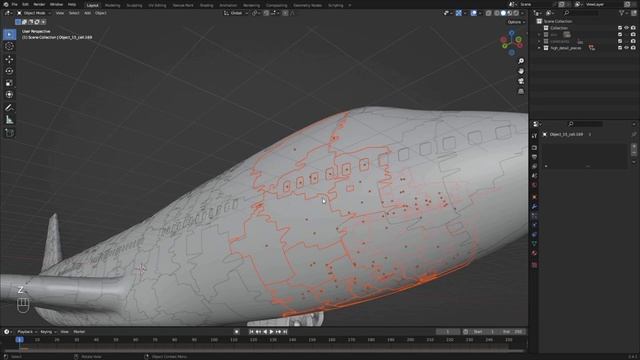Viewport: 640px width, 360px height.
Task: Open the pivot point dropdown
Action: (256, 13)
